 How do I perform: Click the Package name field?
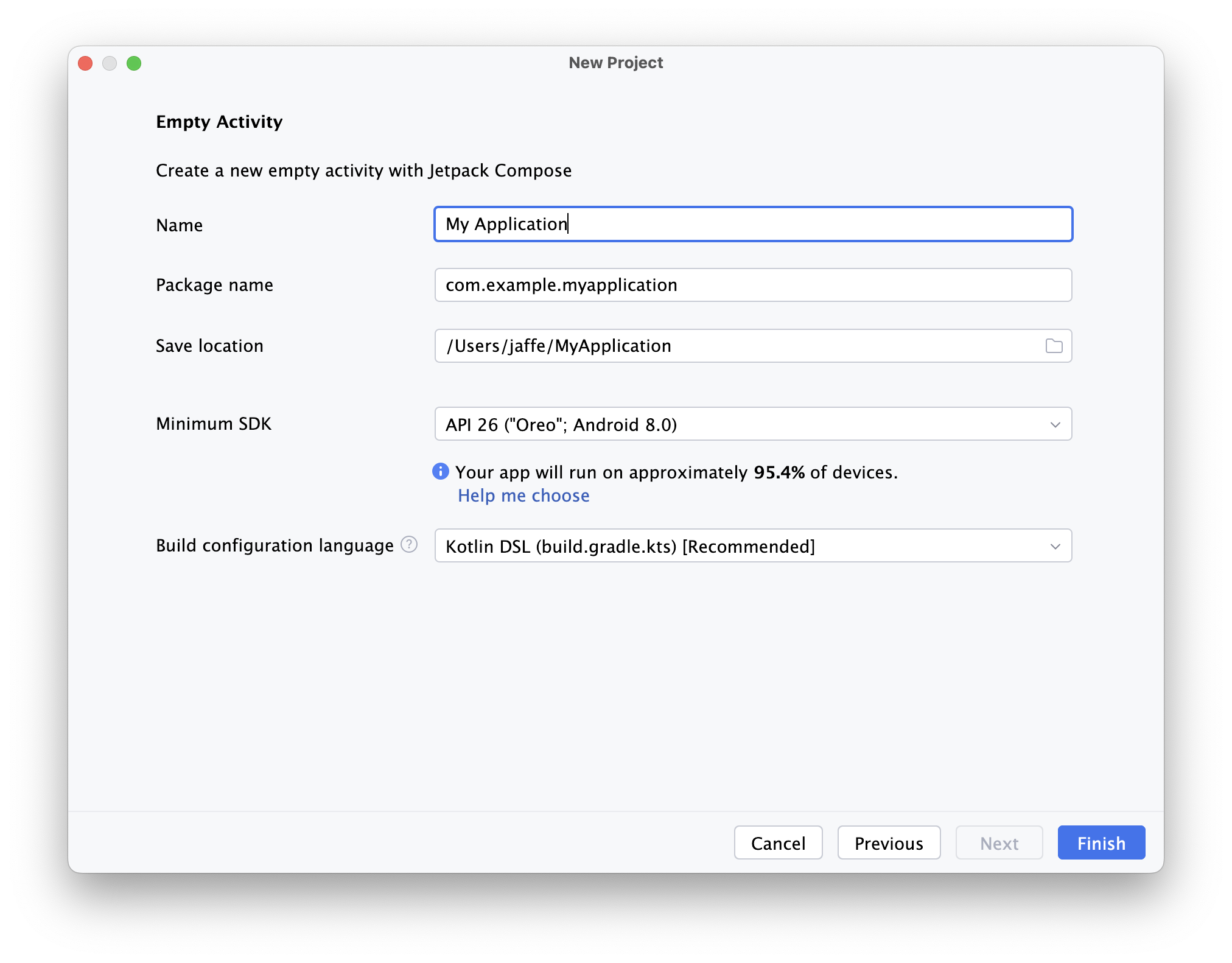(753, 285)
